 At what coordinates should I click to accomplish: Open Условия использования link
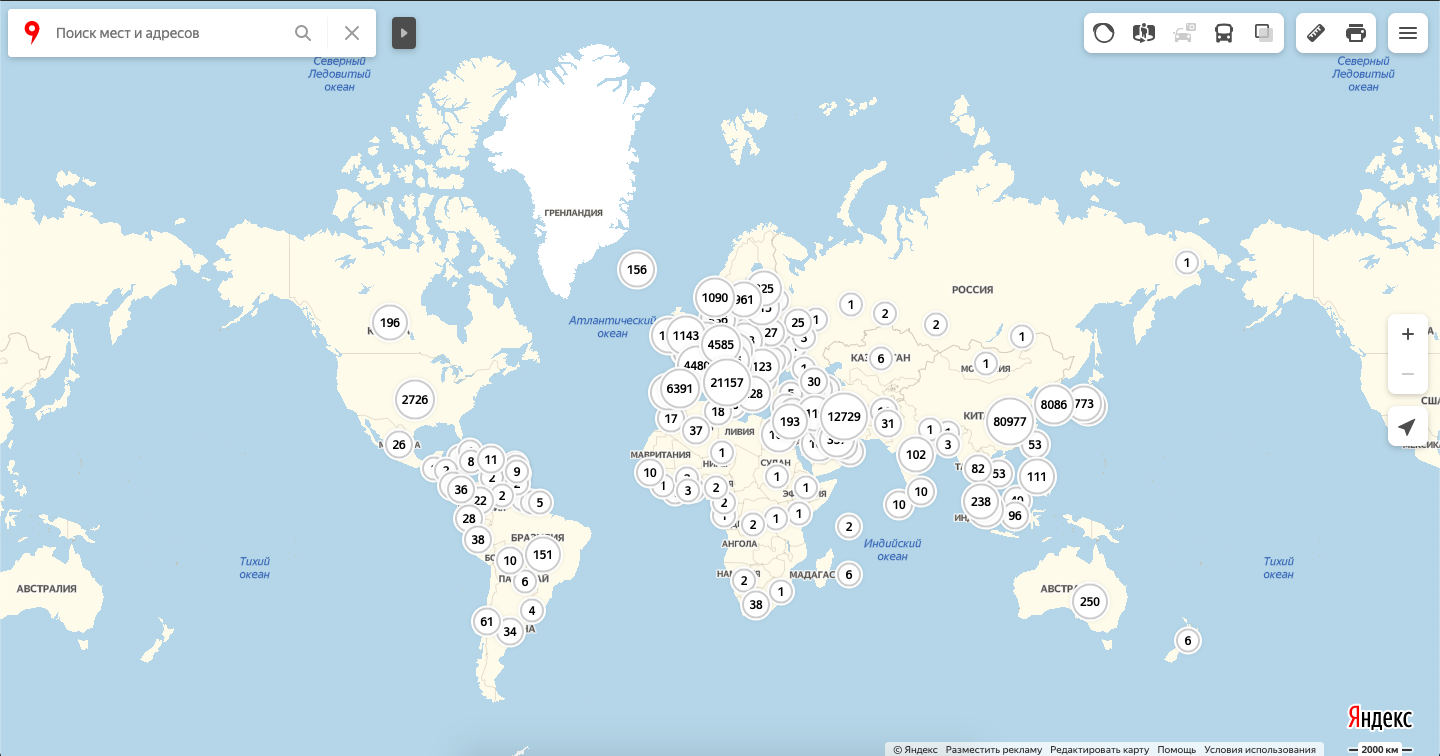[1260, 749]
